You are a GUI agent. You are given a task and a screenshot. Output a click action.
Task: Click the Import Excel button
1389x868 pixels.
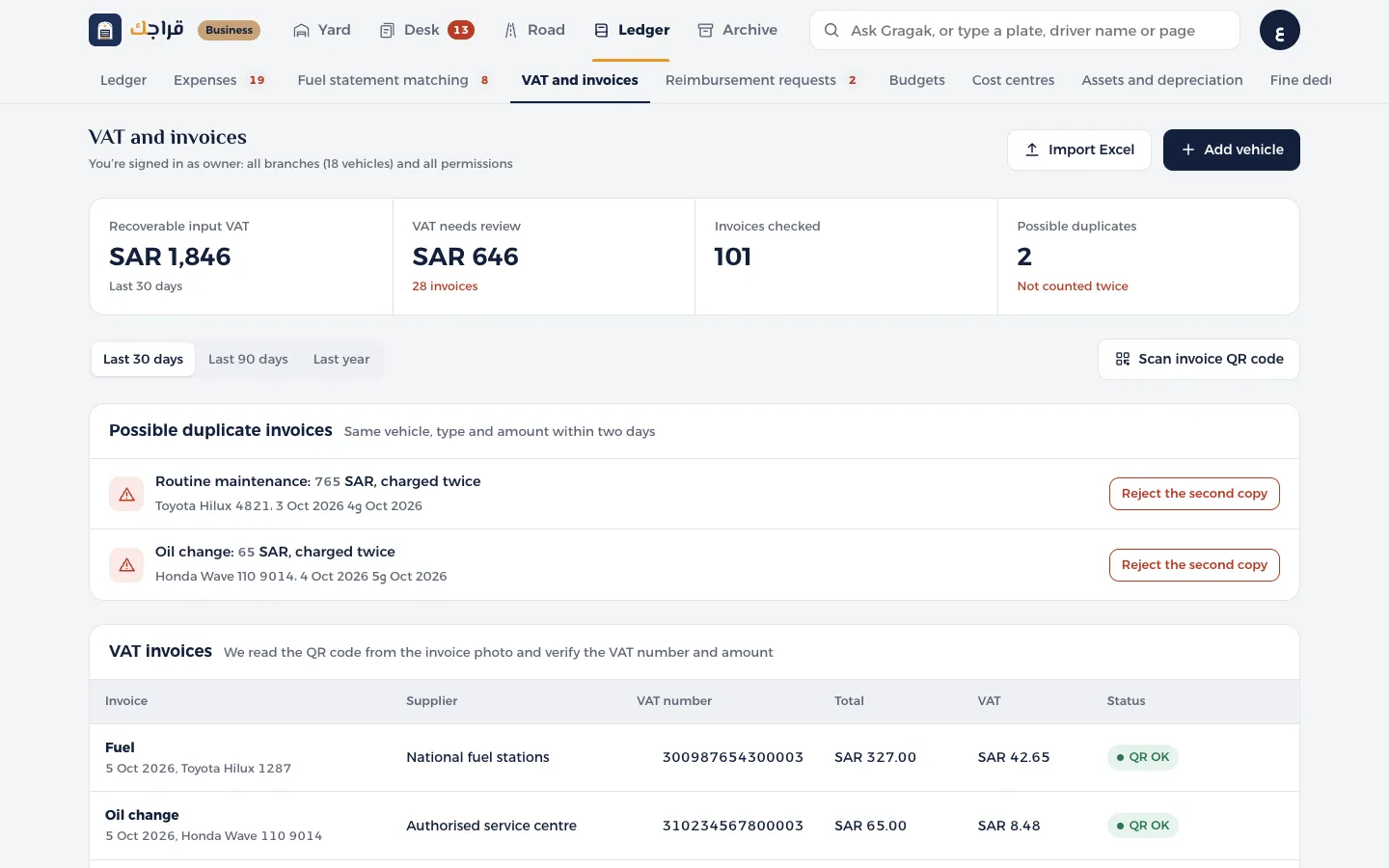coord(1079,149)
